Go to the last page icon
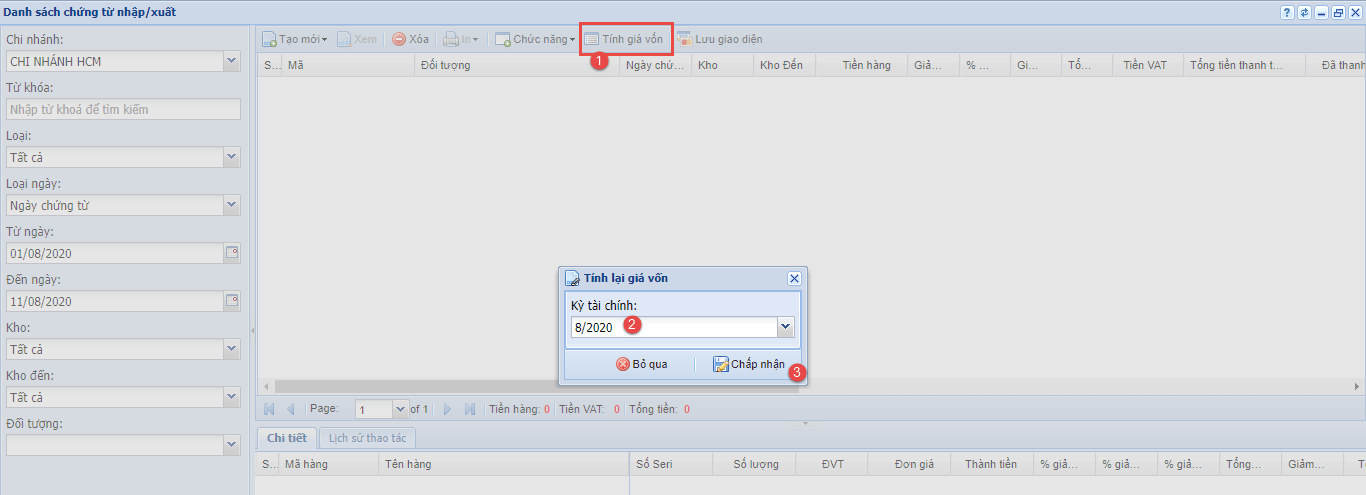The width and height of the screenshot is (1366, 495). click(470, 409)
